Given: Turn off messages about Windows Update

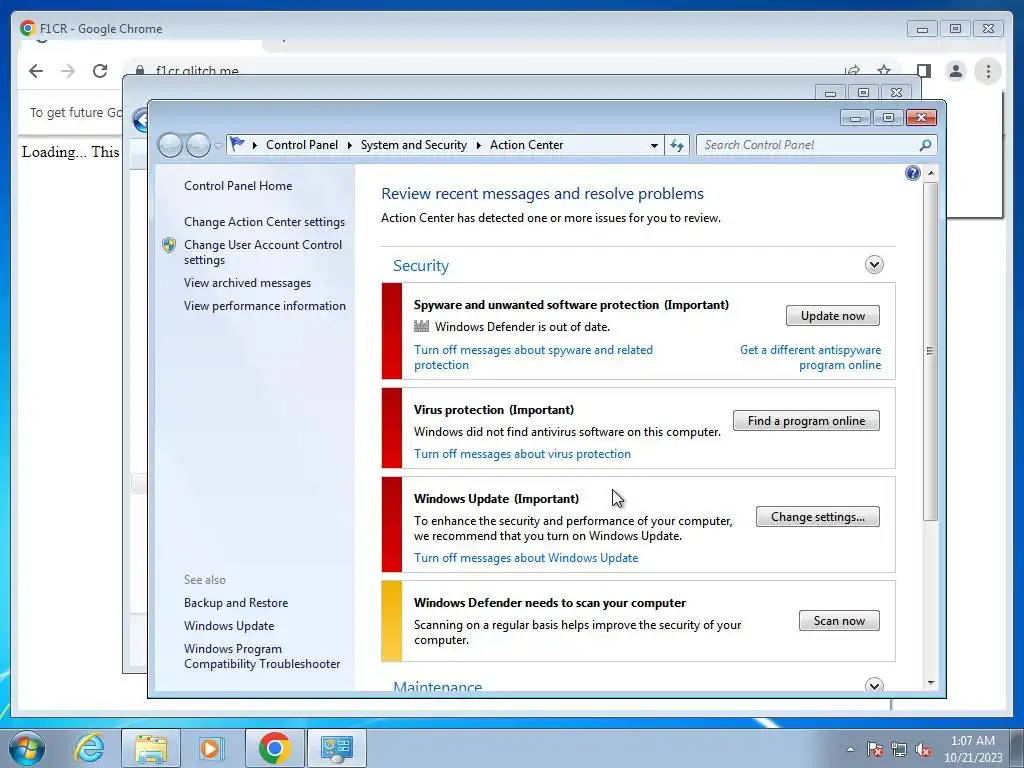Looking at the screenshot, I should click(526, 558).
